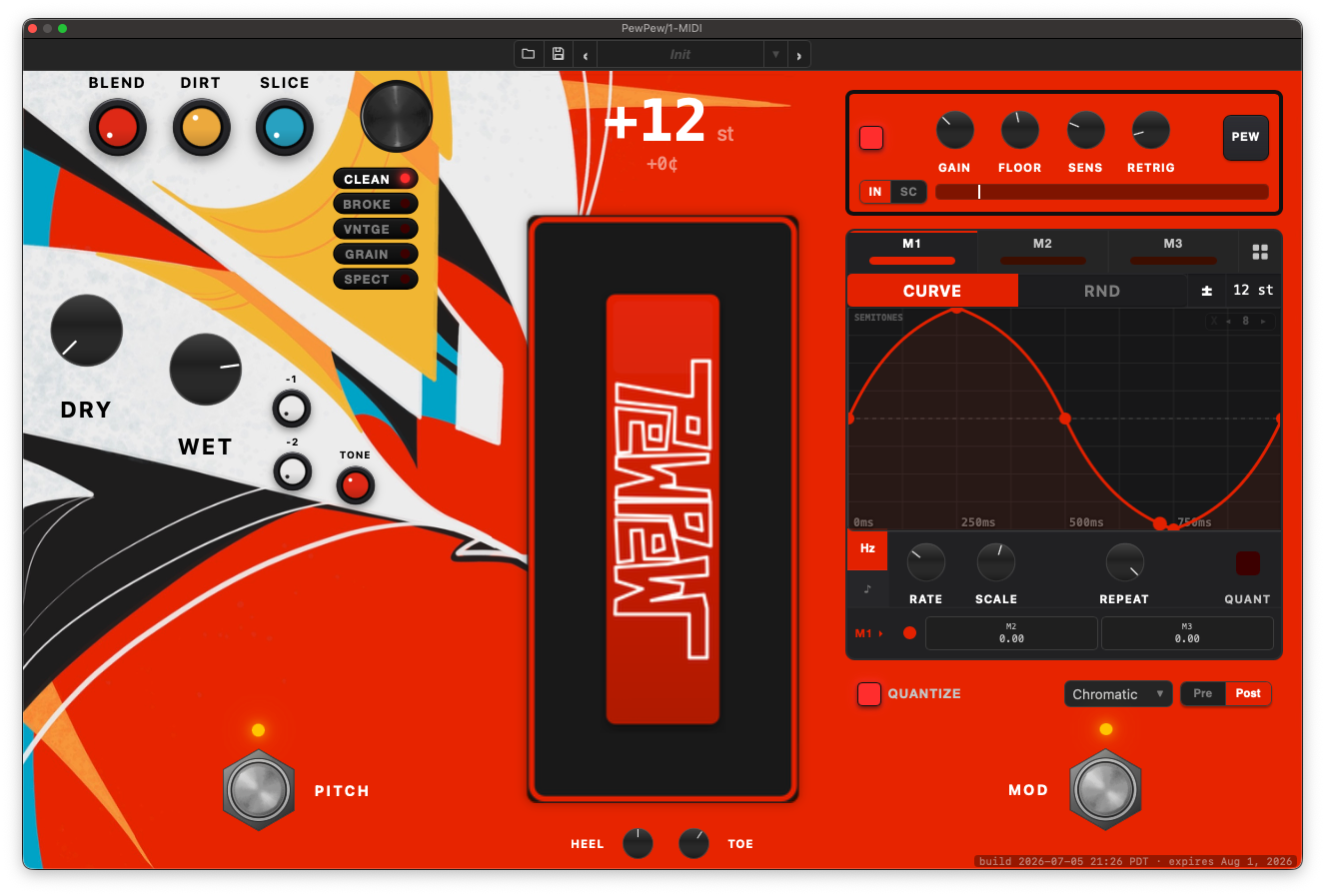
Task: Adjust the -2 octave knob
Action: (292, 471)
